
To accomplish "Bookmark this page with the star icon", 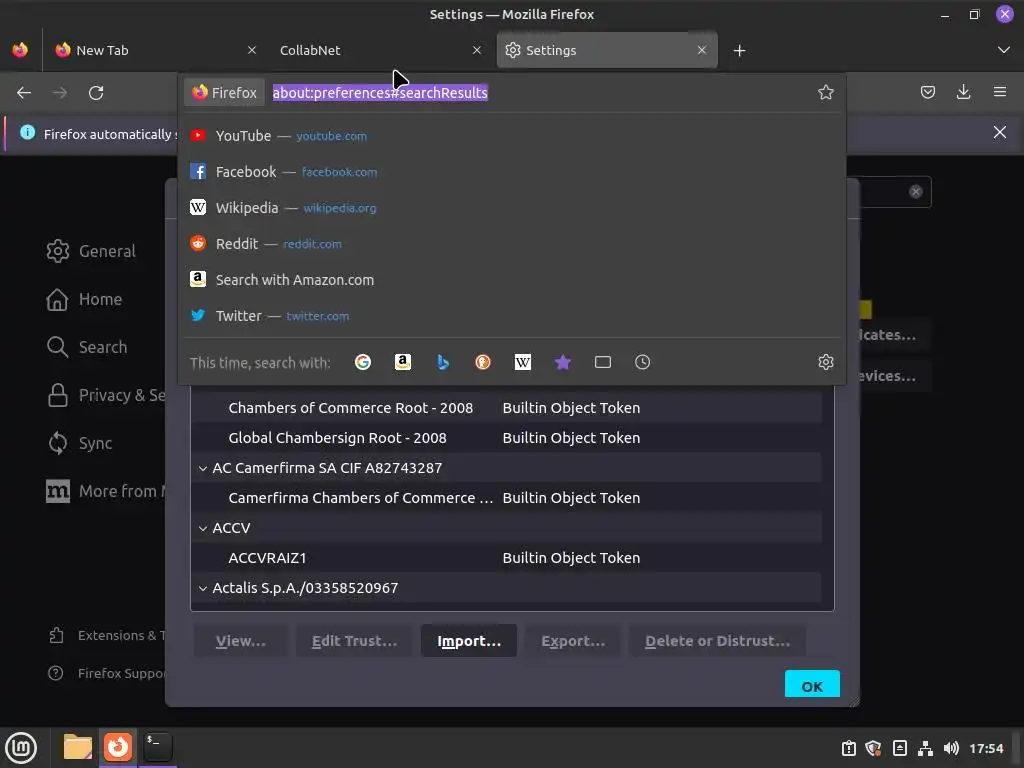I will click(x=825, y=93).
